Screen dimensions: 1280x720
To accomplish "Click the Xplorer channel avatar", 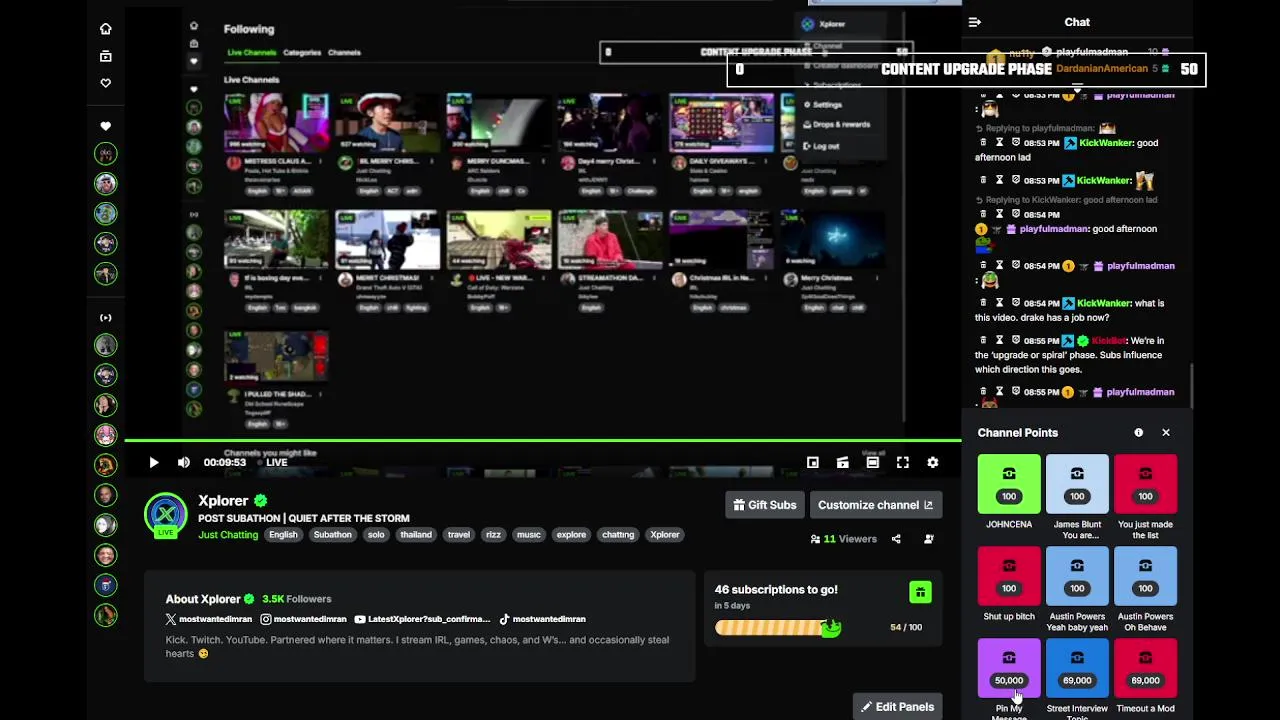I will pyautogui.click(x=165, y=515).
